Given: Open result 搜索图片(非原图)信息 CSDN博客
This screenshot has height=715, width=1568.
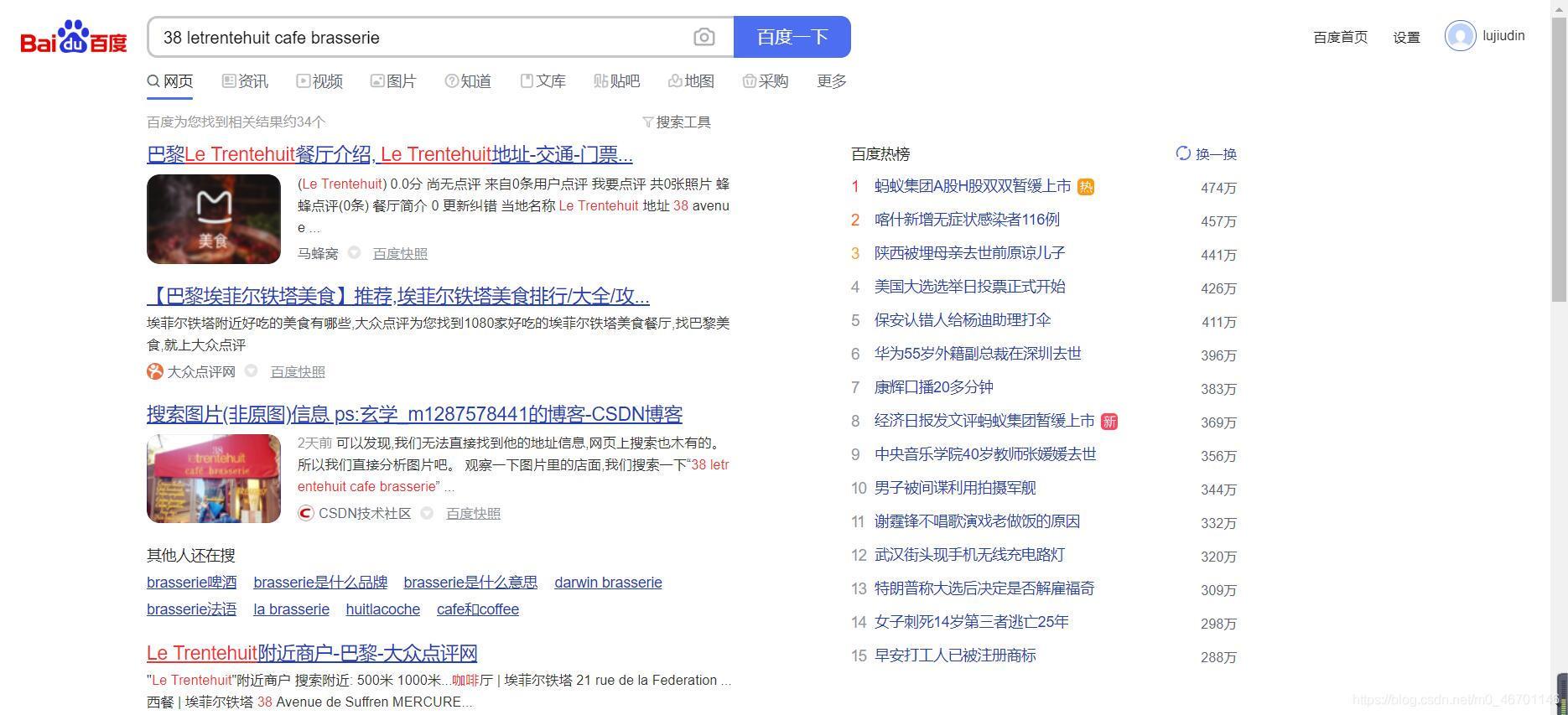Looking at the screenshot, I should [414, 414].
